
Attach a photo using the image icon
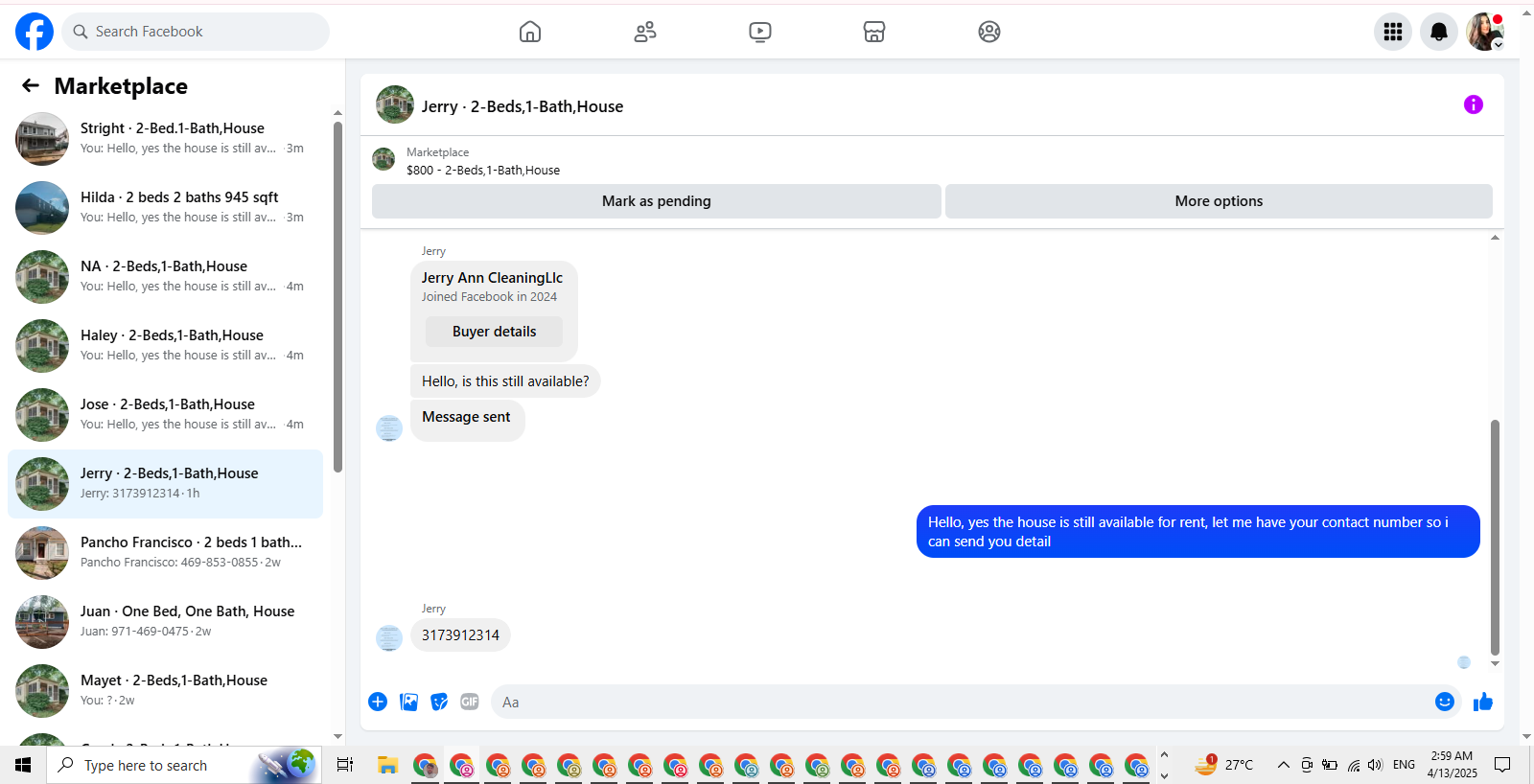(408, 702)
